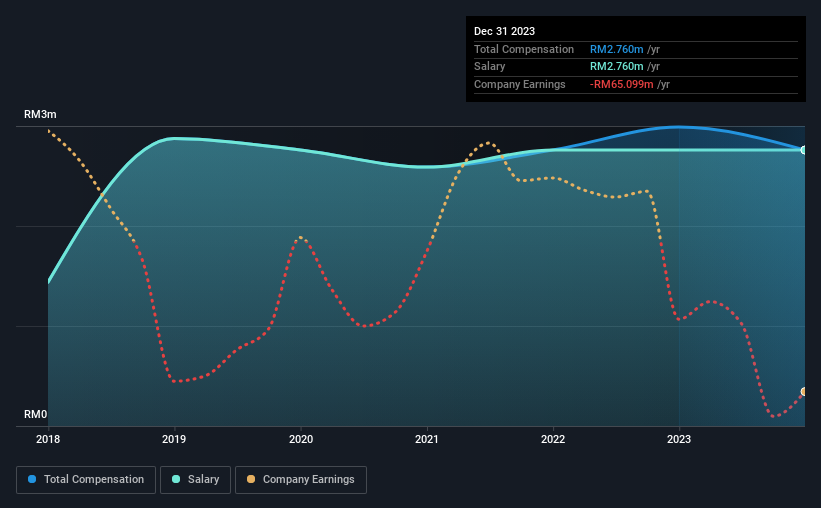This screenshot has width=821, height=508.
Task: Click the orange Company Earnings legend dot
Action: (251, 479)
